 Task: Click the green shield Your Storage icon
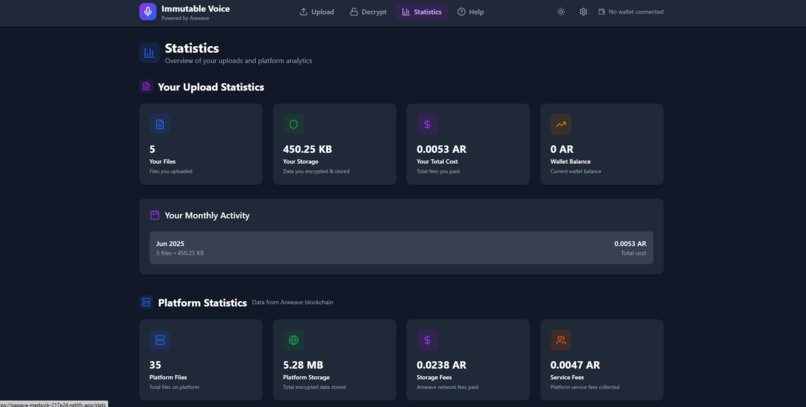(x=294, y=124)
